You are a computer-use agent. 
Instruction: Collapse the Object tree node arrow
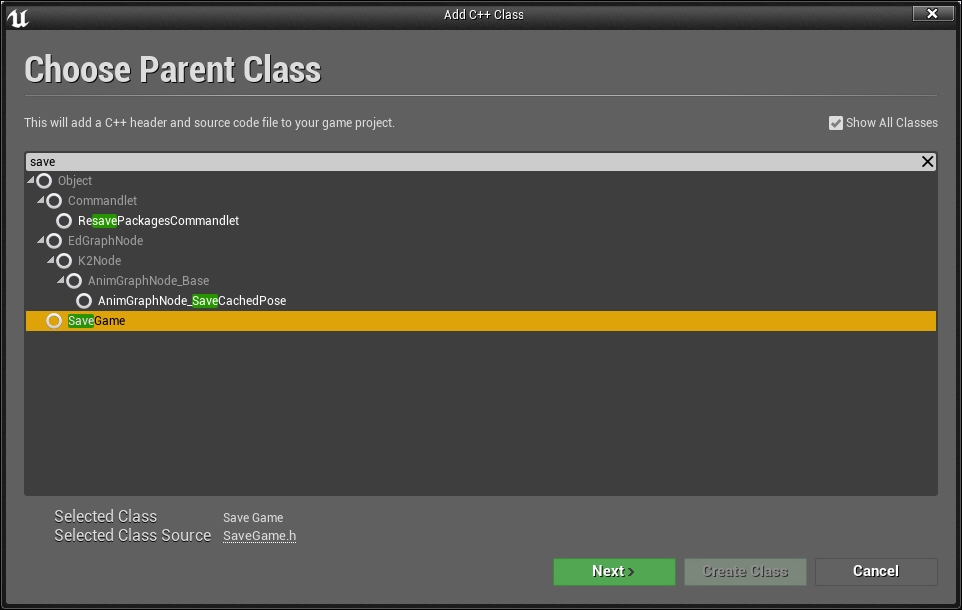tap(31, 180)
